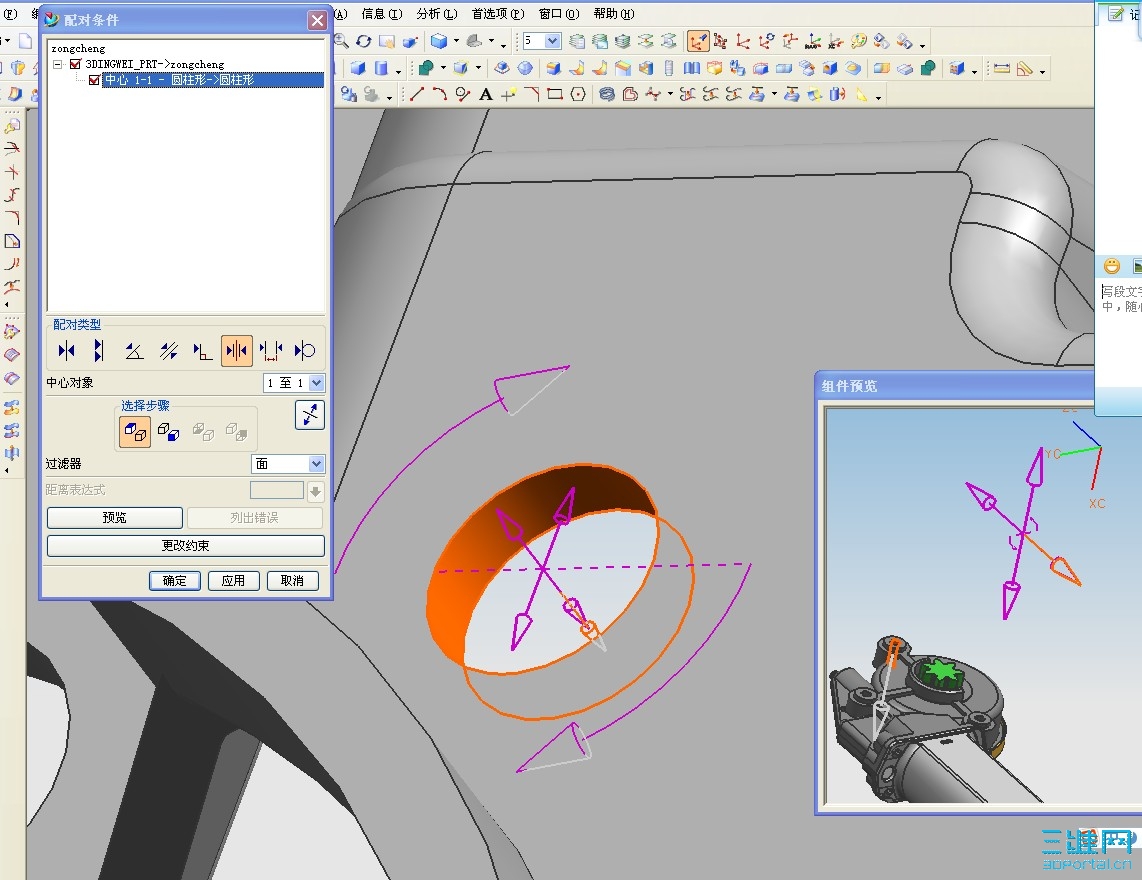Click the Point plus-sign tool icon
Image resolution: width=1142 pixels, height=880 pixels.
(509, 94)
